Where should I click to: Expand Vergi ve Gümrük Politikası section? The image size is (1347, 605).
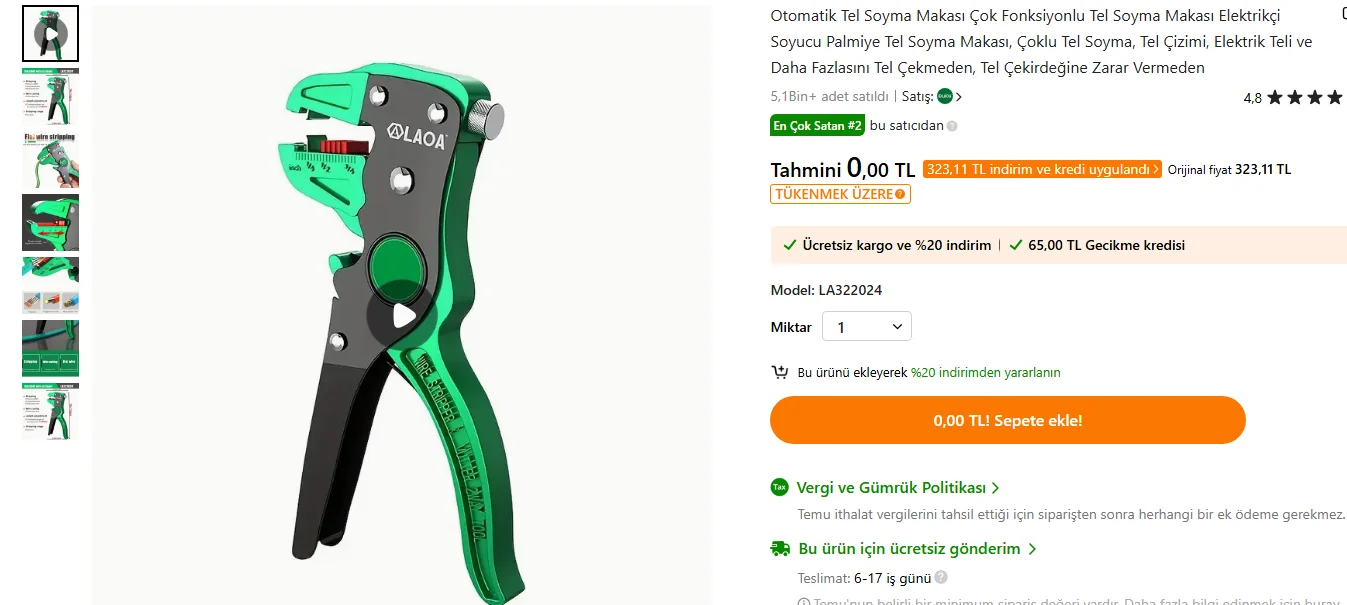coord(898,488)
